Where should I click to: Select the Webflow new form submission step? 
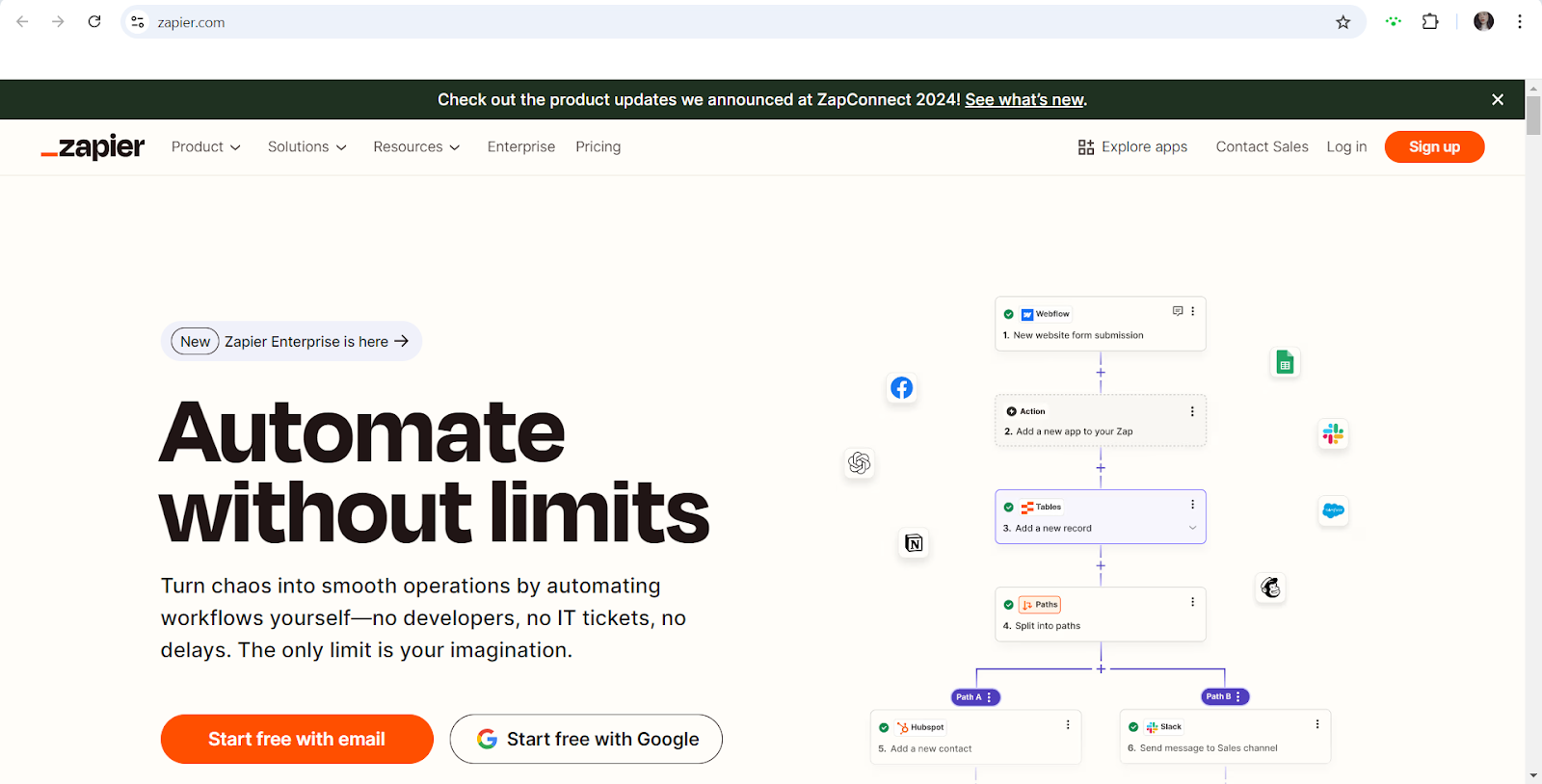tap(1101, 324)
